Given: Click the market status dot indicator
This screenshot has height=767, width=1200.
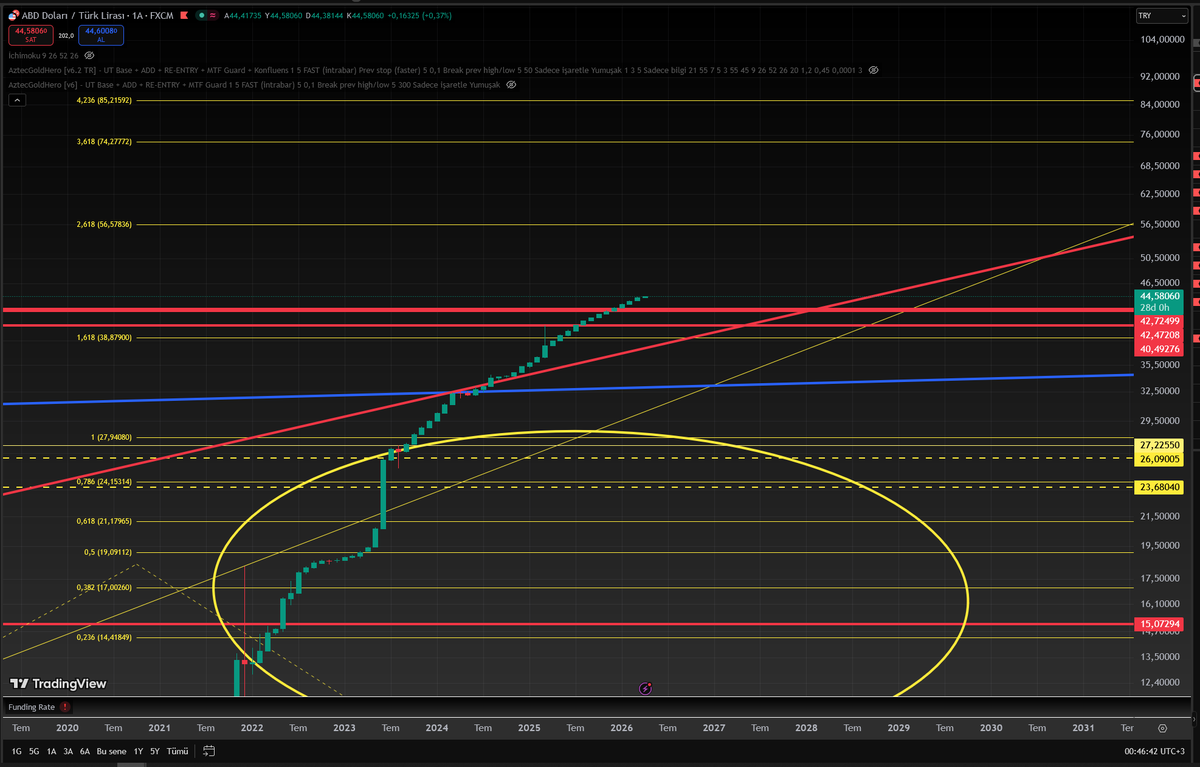Looking at the screenshot, I should (202, 16).
